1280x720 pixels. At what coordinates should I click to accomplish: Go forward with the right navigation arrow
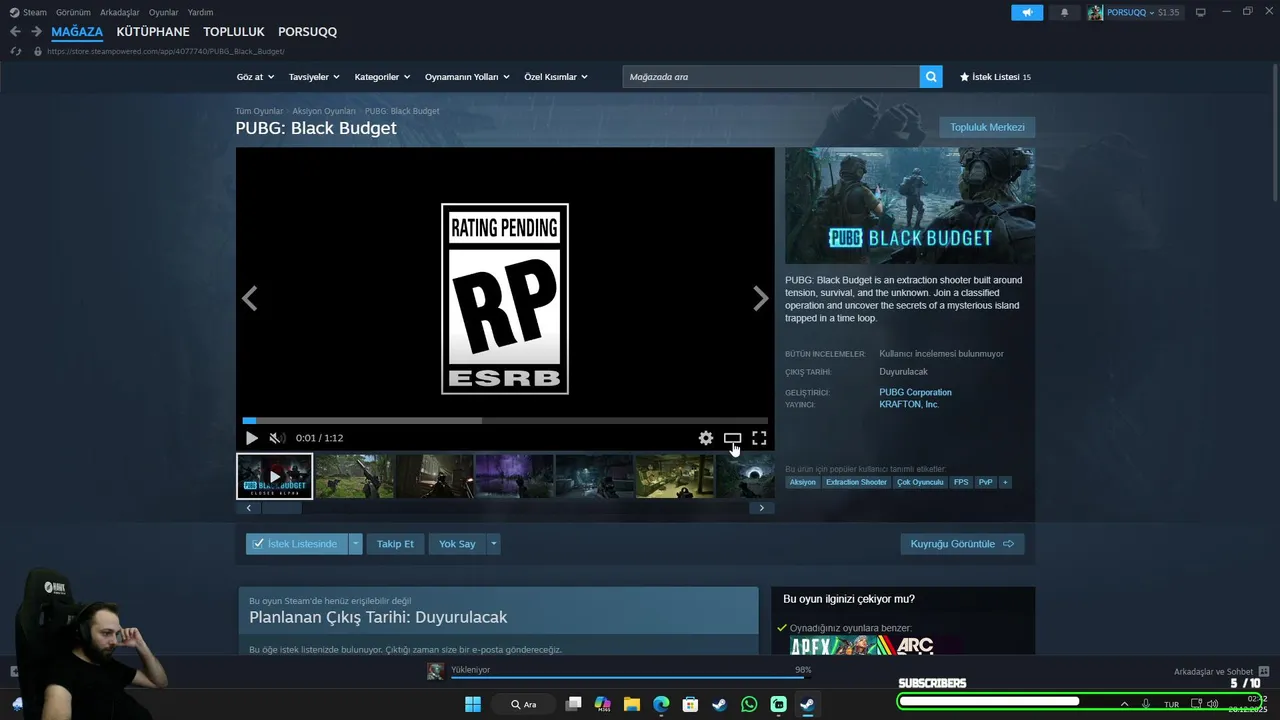(x=36, y=32)
